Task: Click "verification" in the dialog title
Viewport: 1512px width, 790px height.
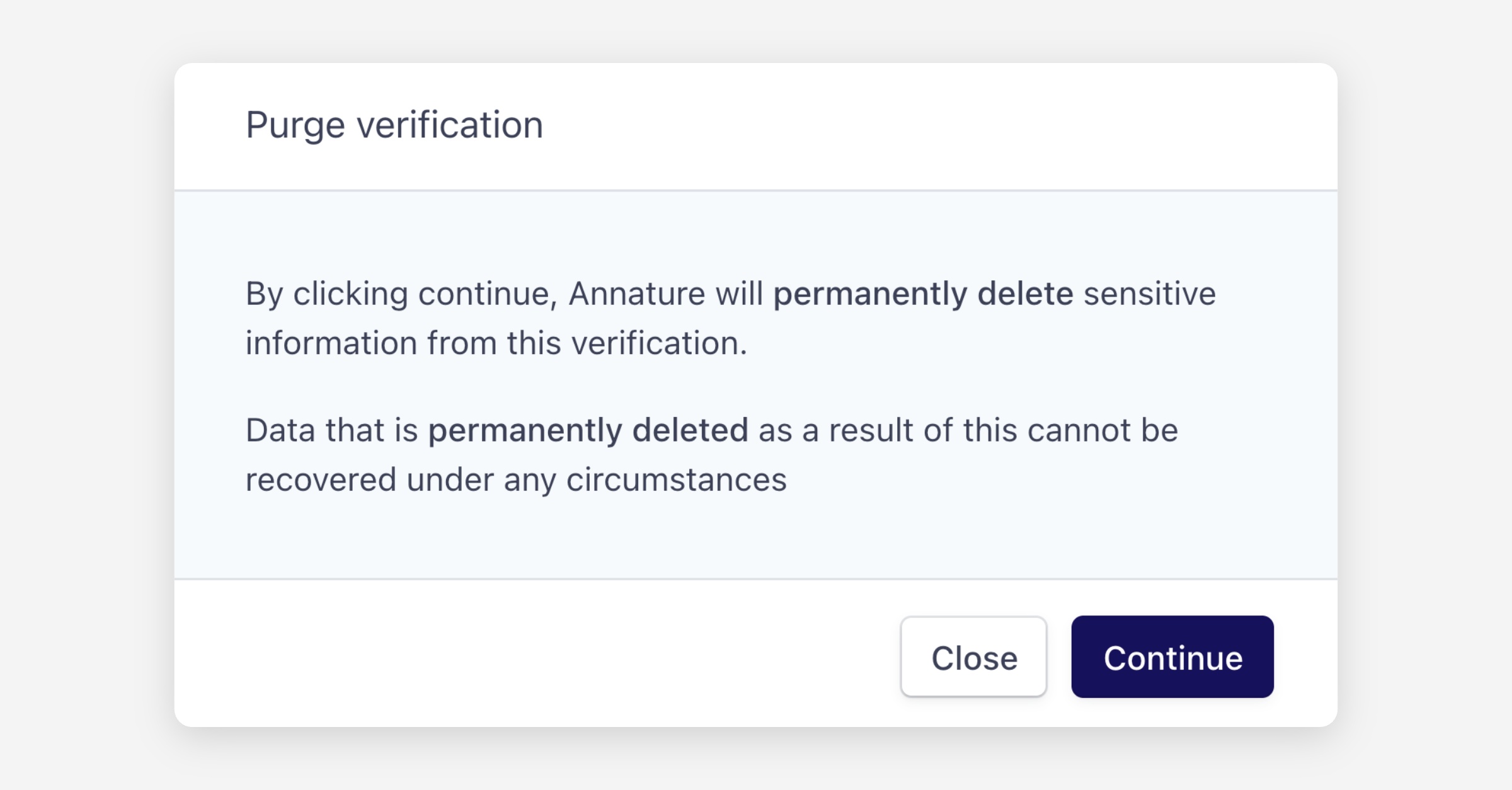Action: [x=450, y=125]
